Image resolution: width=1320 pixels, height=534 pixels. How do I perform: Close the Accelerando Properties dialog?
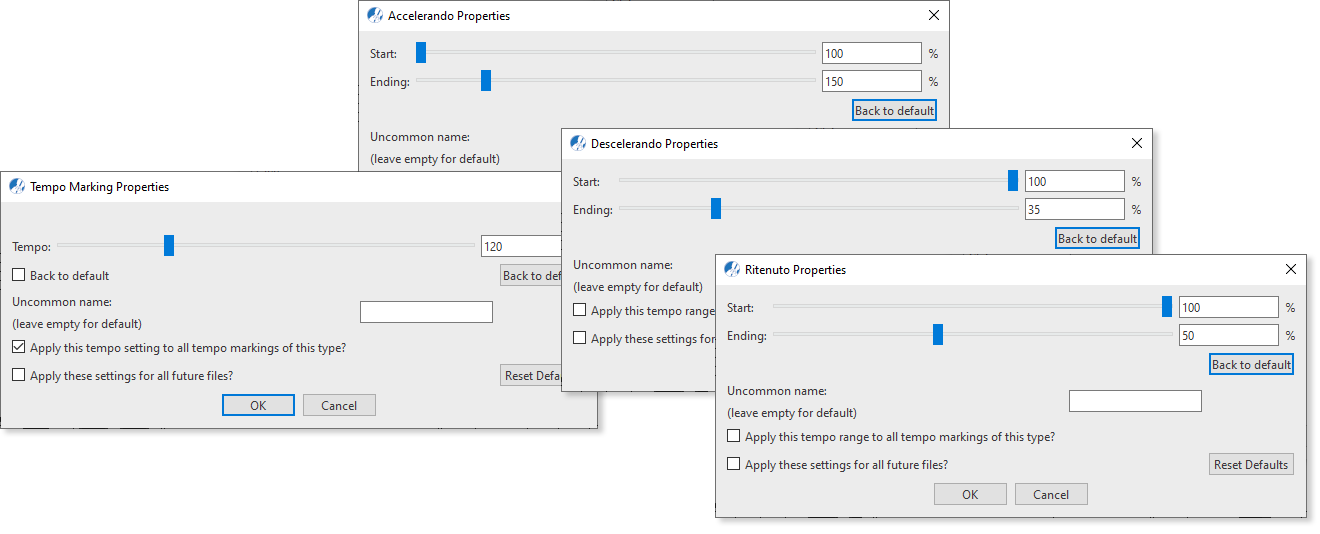934,15
